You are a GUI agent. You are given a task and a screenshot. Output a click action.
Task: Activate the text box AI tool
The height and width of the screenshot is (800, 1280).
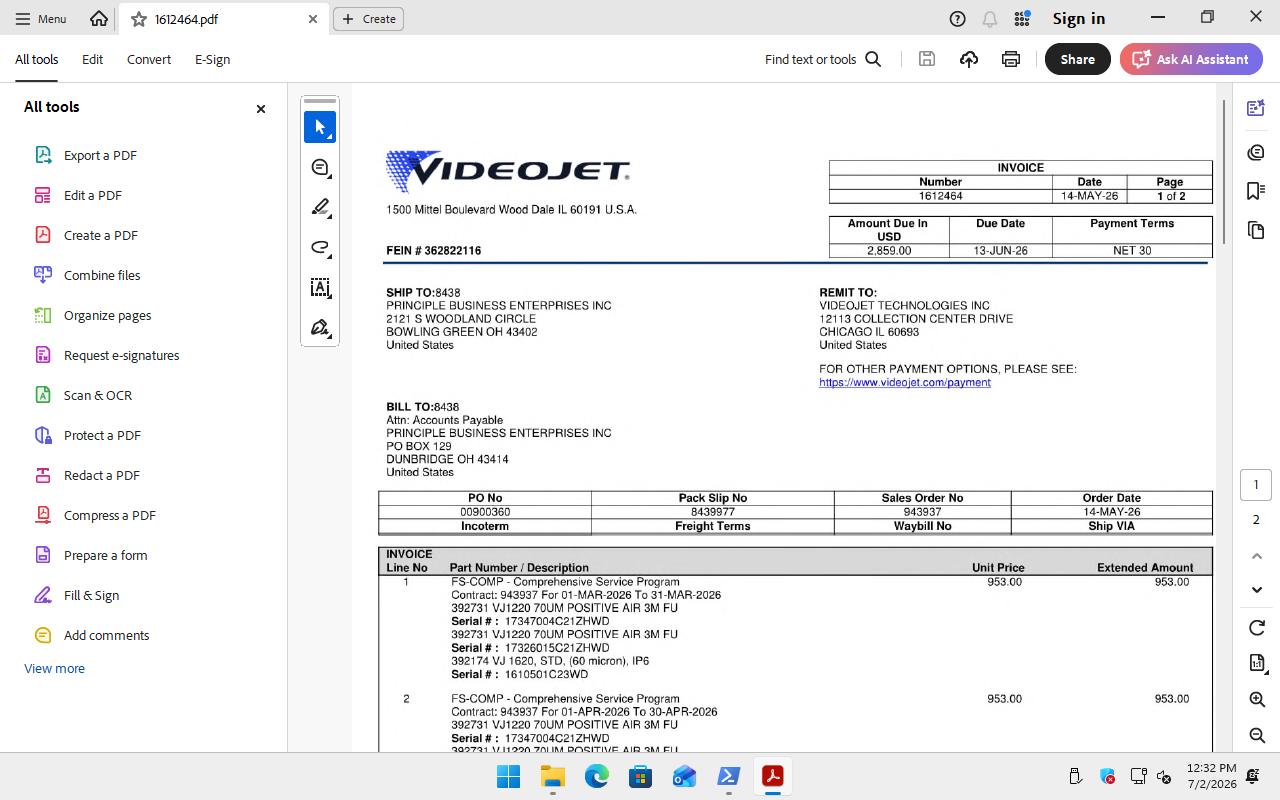(x=320, y=287)
